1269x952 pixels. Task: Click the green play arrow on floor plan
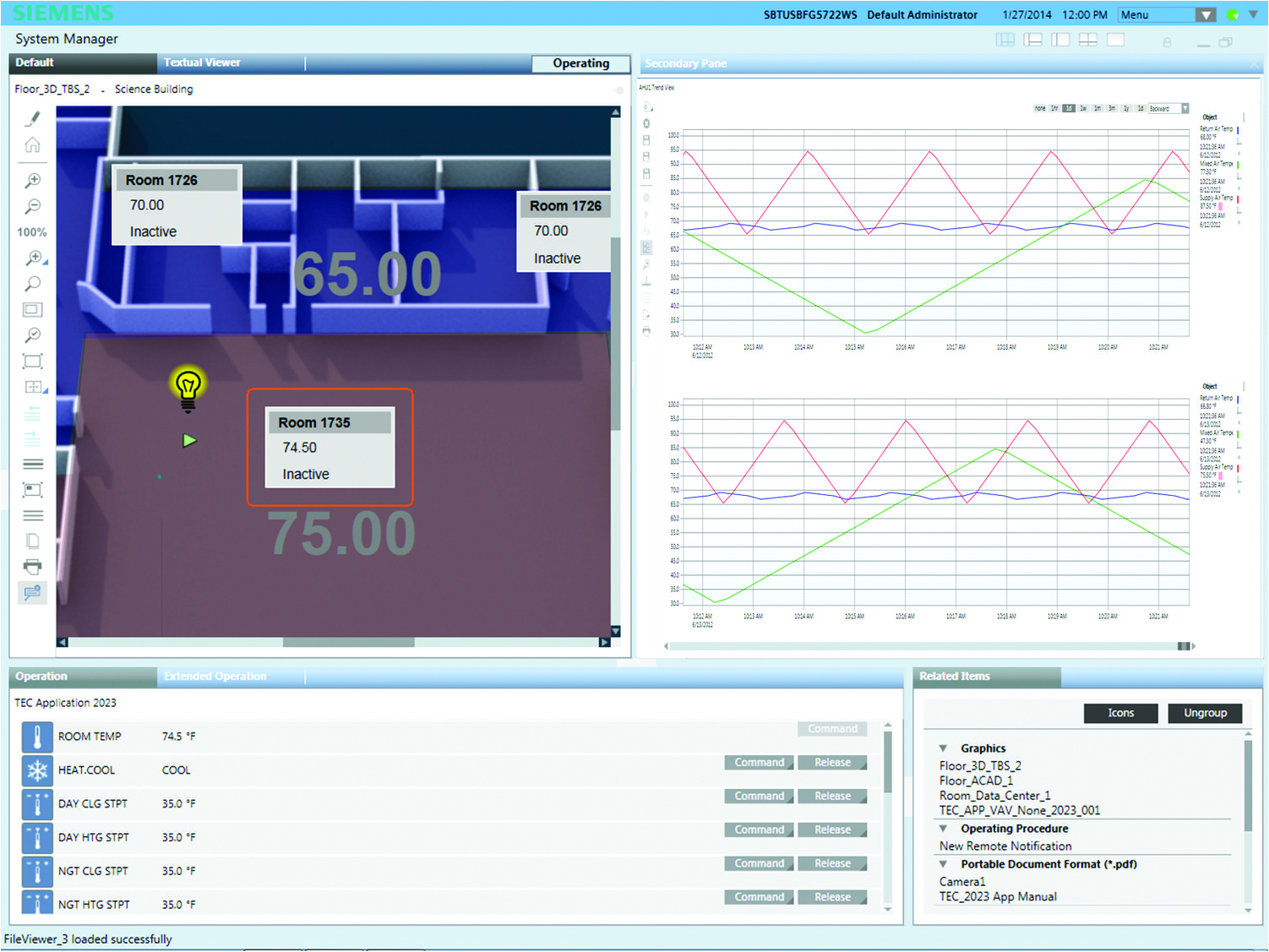point(189,440)
